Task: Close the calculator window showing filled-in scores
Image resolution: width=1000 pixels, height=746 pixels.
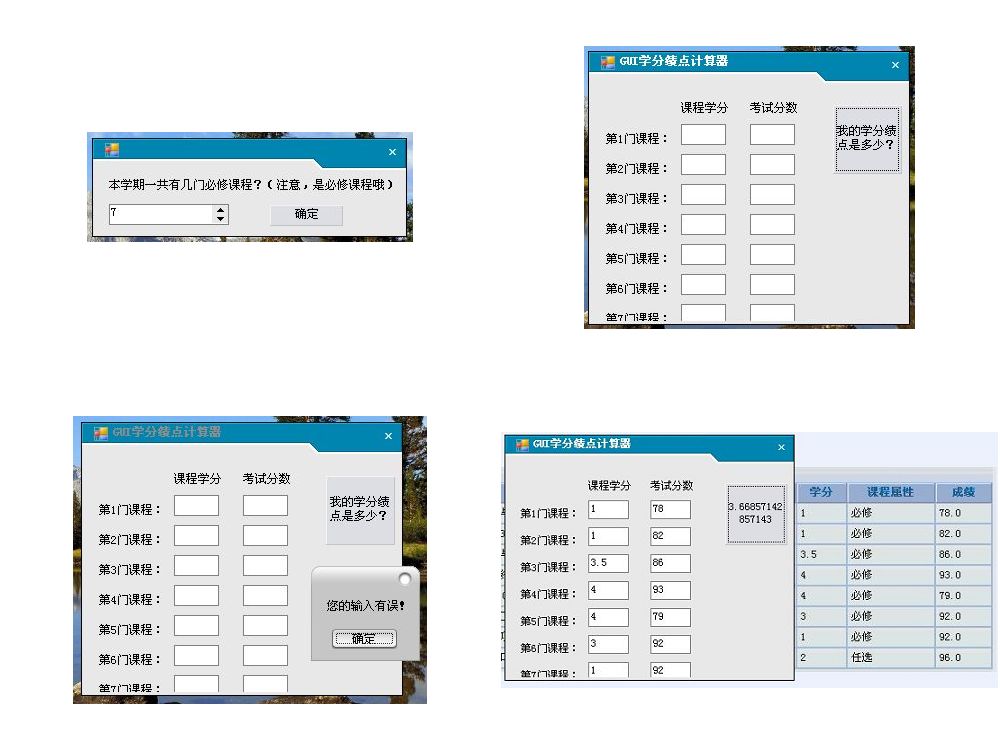Action: pyautogui.click(x=781, y=447)
